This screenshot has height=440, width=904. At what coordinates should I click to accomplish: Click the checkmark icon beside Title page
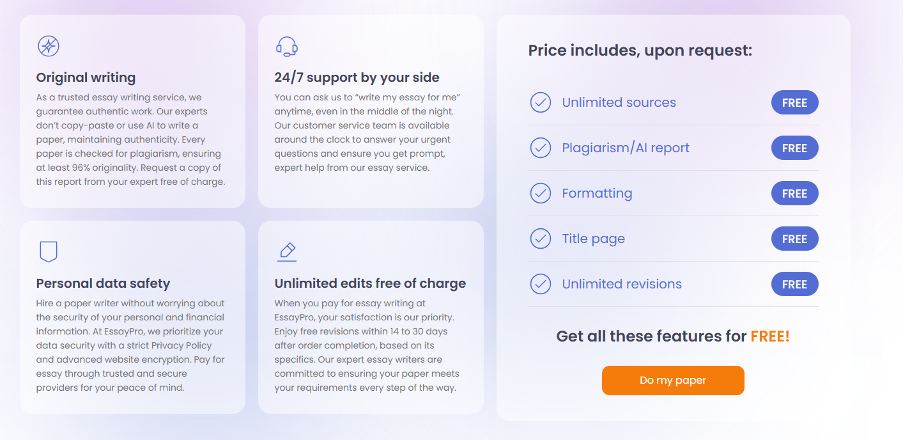click(x=540, y=239)
